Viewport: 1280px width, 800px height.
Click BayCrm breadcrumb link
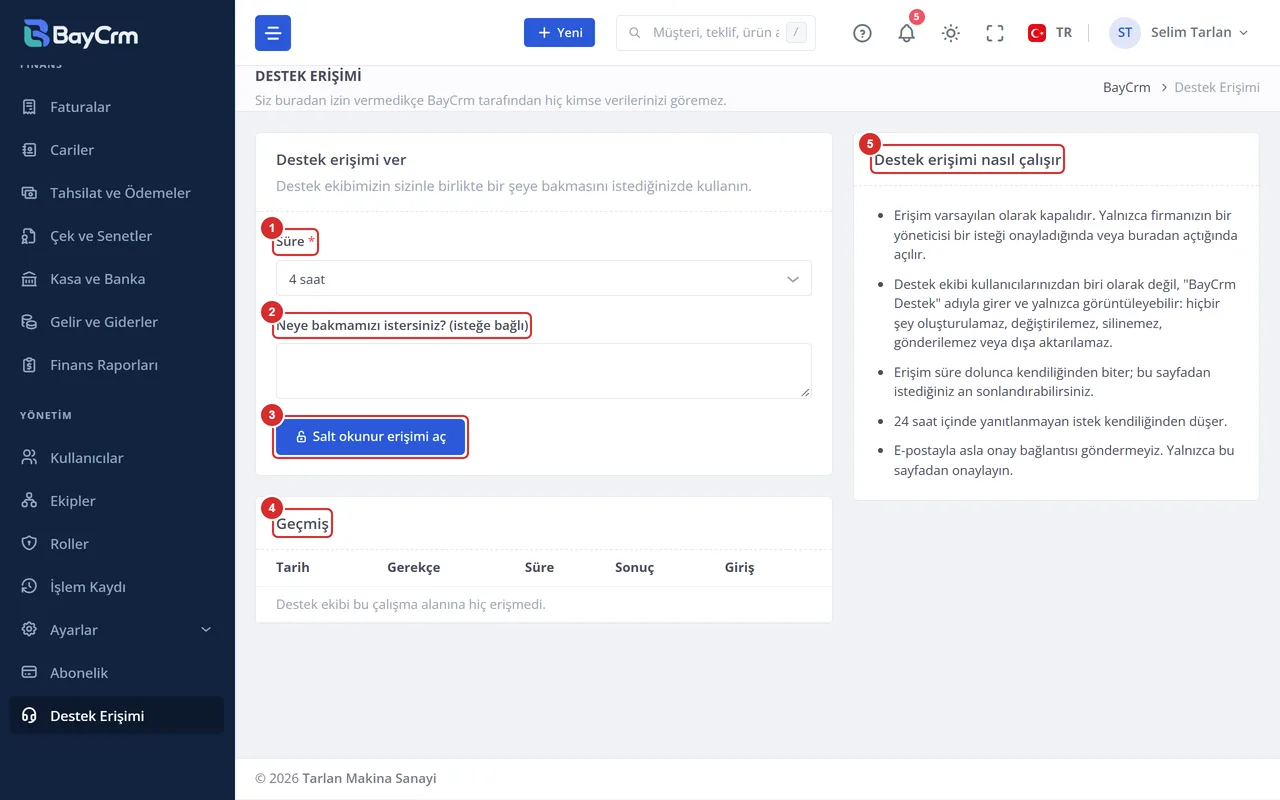tap(1127, 88)
